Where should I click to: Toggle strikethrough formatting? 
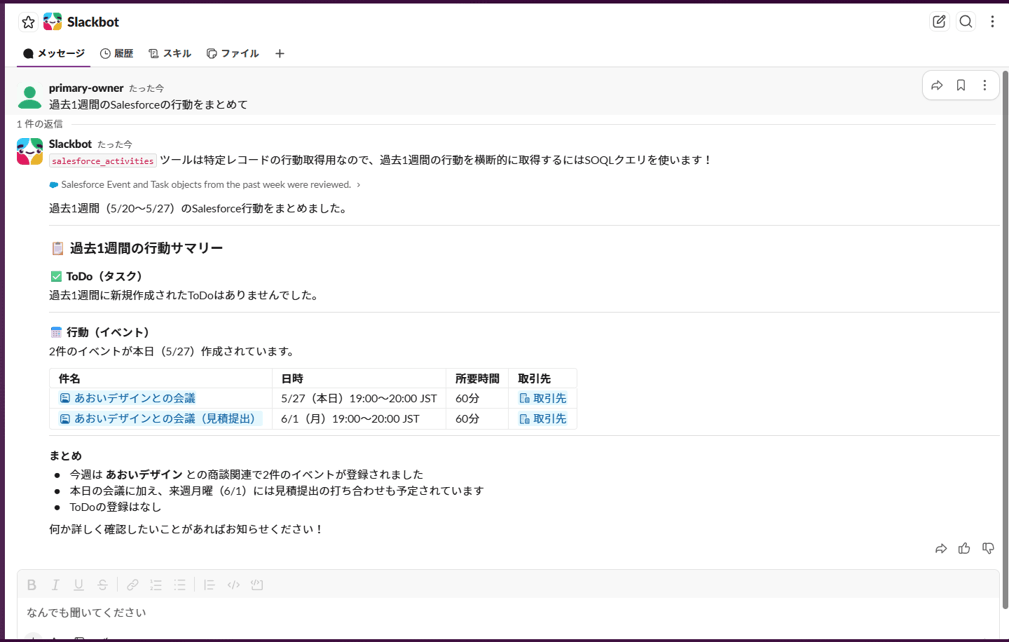(102, 585)
